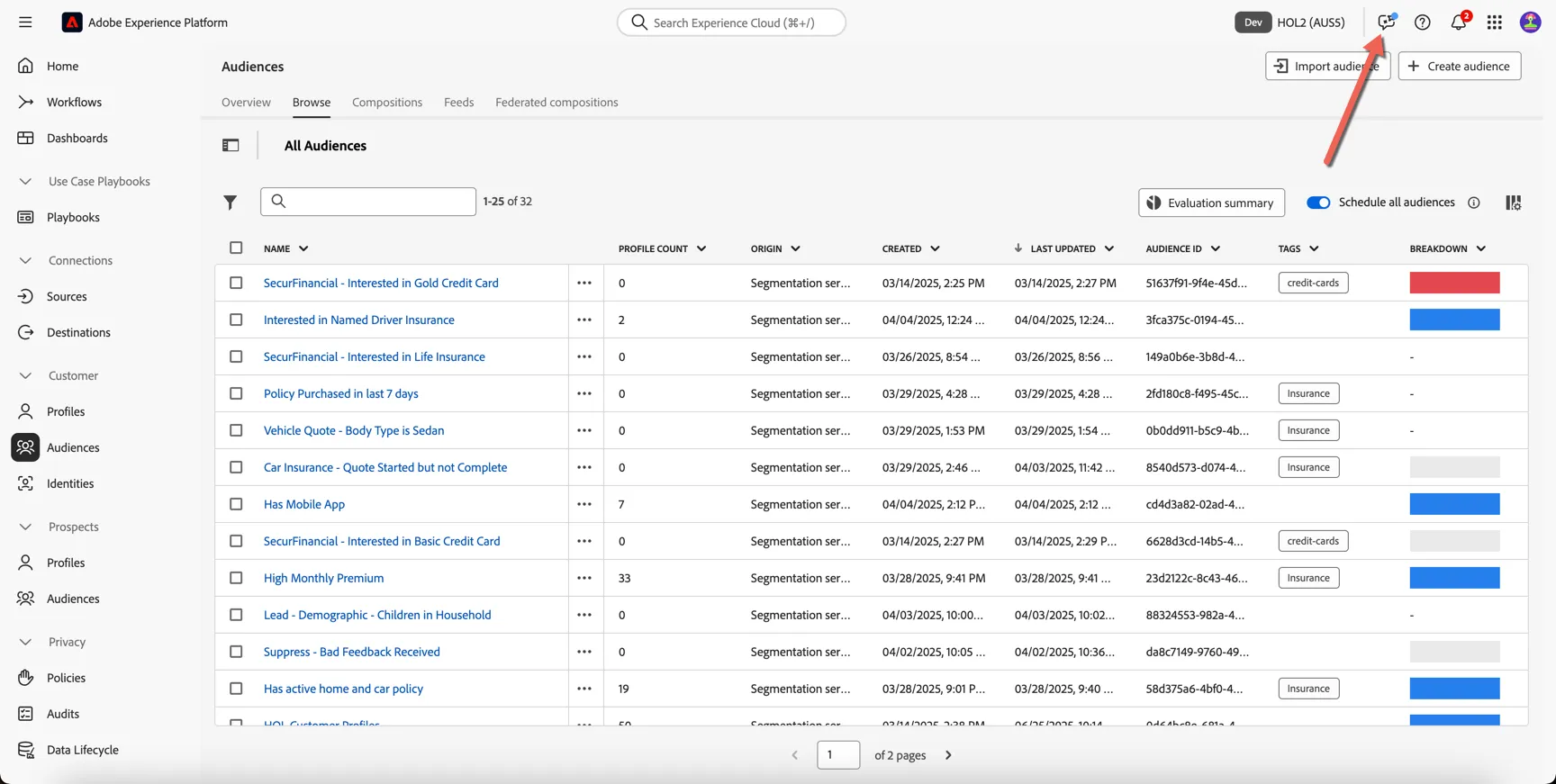Toggle the Schedule all audiences switch
Viewport: 1556px width, 784px height.
click(1318, 203)
